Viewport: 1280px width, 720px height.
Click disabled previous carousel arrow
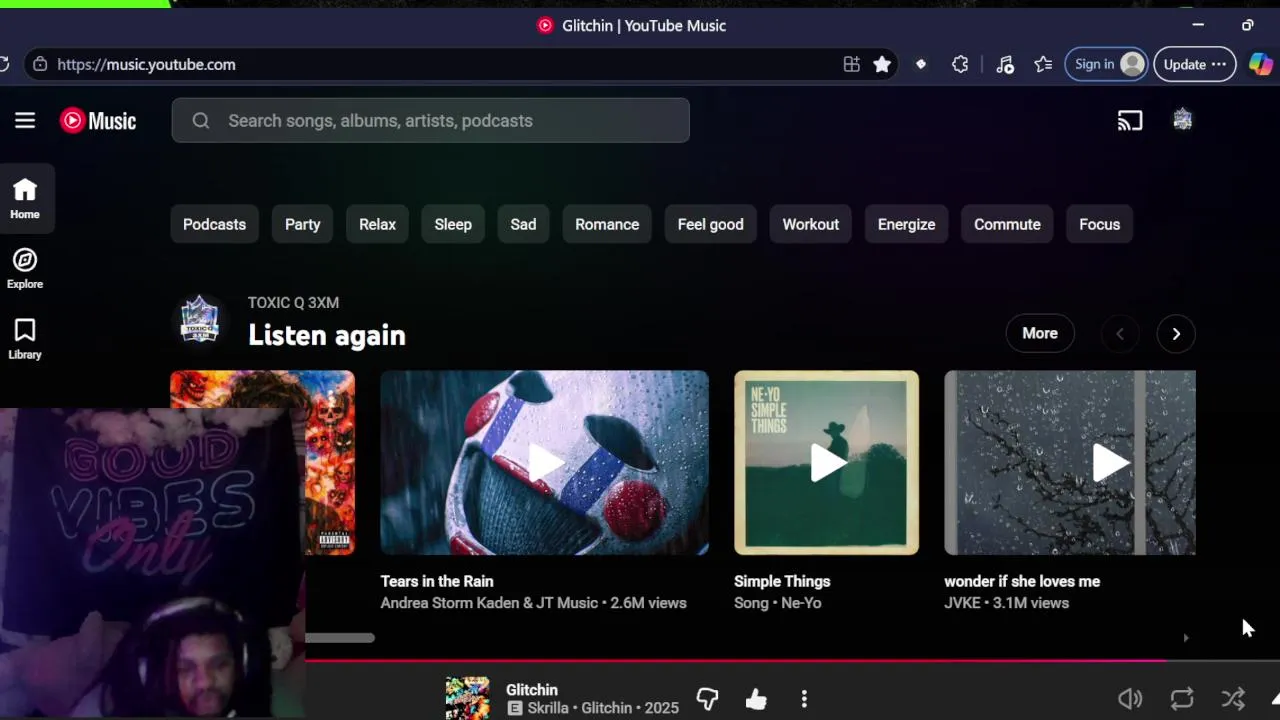[1120, 334]
